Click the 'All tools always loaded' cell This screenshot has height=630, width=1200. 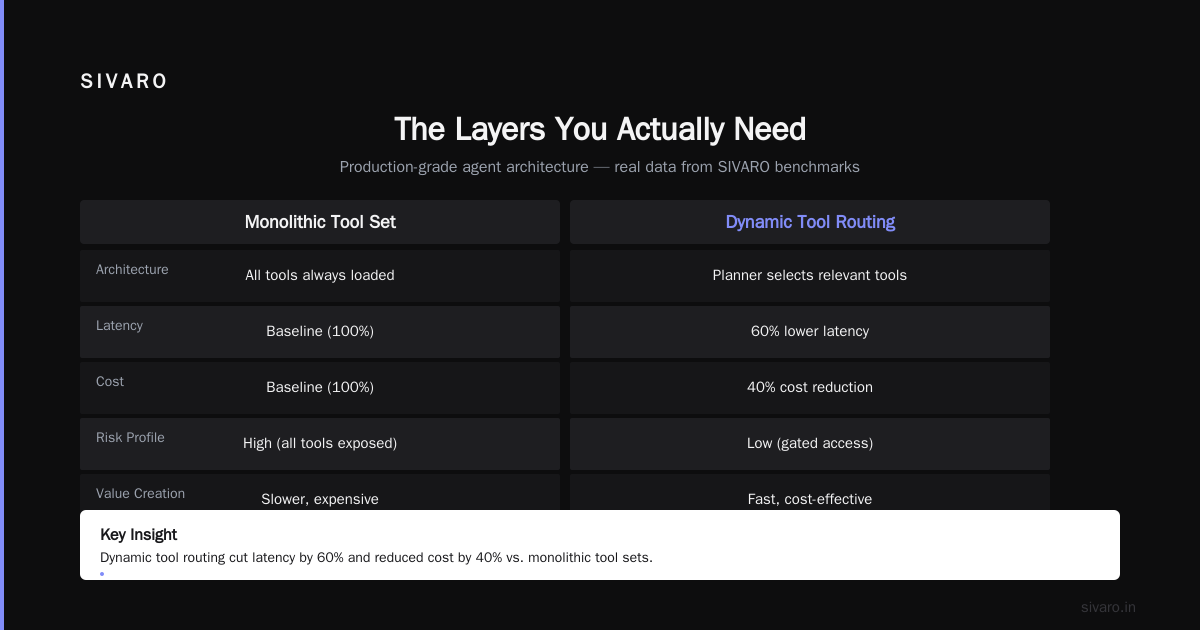[320, 275]
